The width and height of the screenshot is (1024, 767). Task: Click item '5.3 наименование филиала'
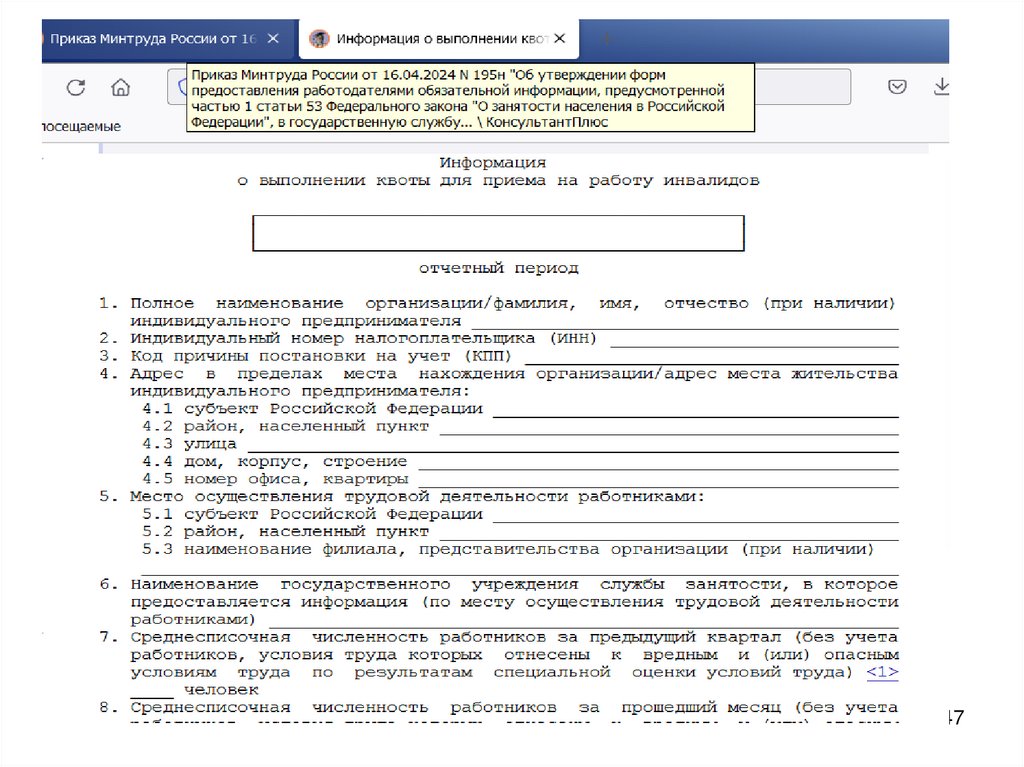coord(508,550)
